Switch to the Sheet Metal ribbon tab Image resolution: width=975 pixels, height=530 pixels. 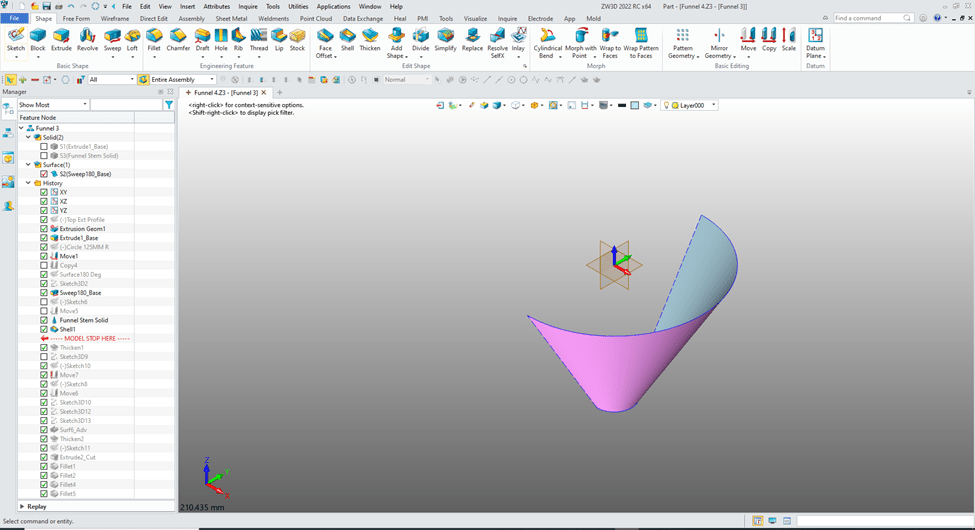tap(231, 19)
